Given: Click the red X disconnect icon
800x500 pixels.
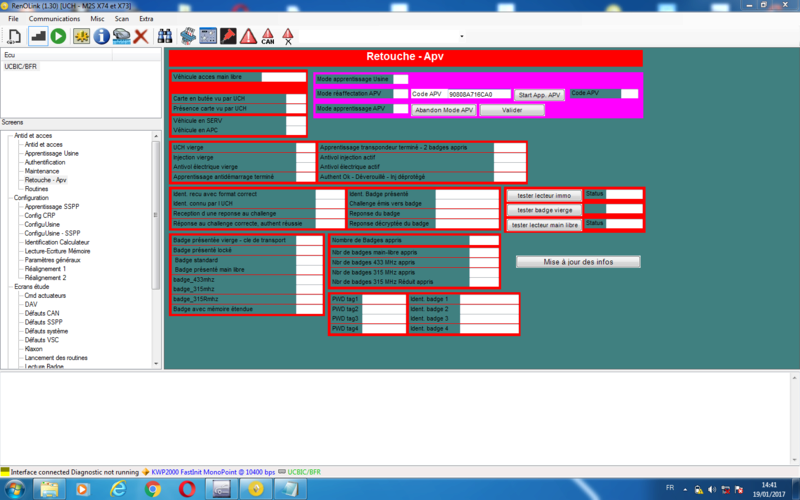Looking at the screenshot, I should (x=141, y=36).
